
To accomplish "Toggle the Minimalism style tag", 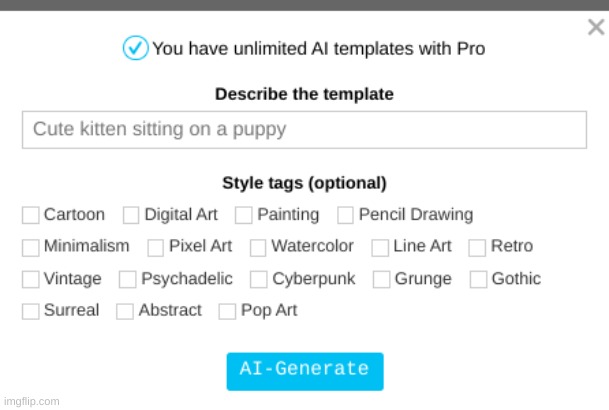I will coord(31,248).
